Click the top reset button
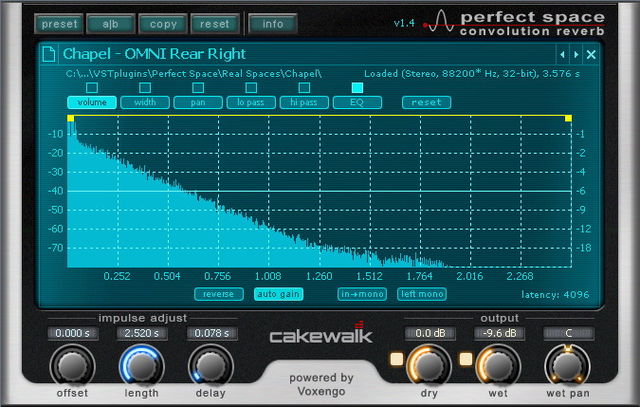 click(215, 24)
